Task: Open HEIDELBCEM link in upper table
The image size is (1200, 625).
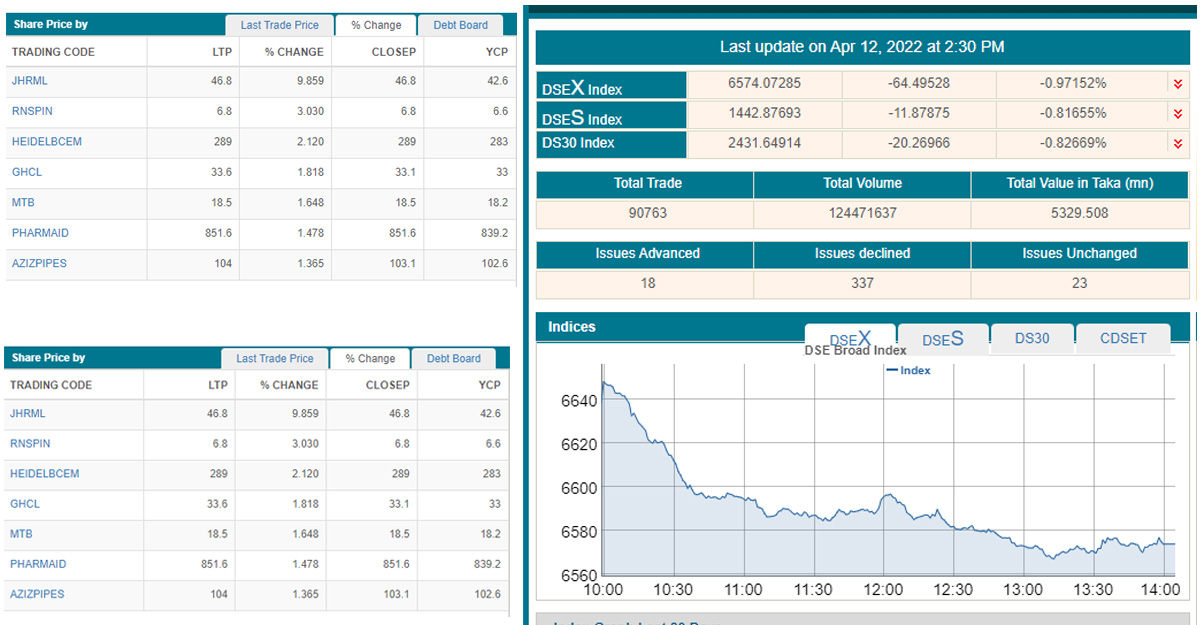Action: [x=46, y=142]
